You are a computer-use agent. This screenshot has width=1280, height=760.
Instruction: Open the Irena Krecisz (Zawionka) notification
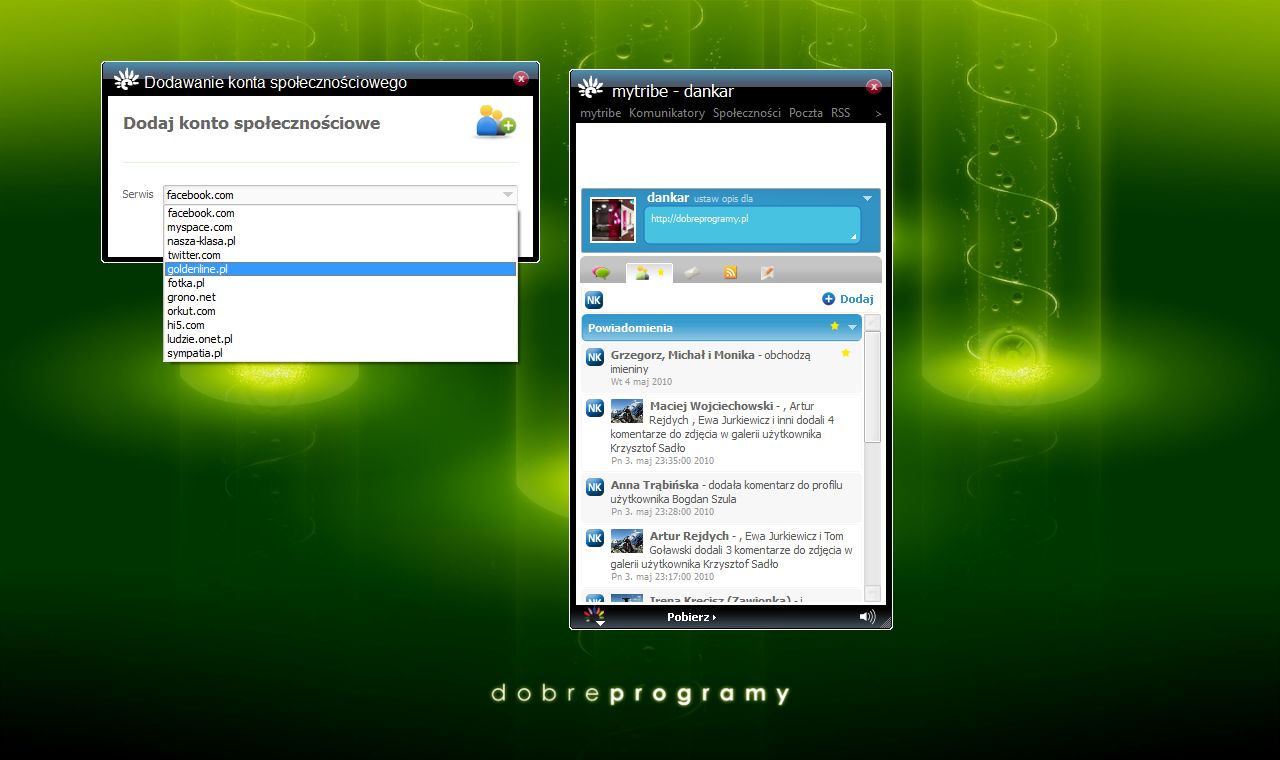coord(721,598)
